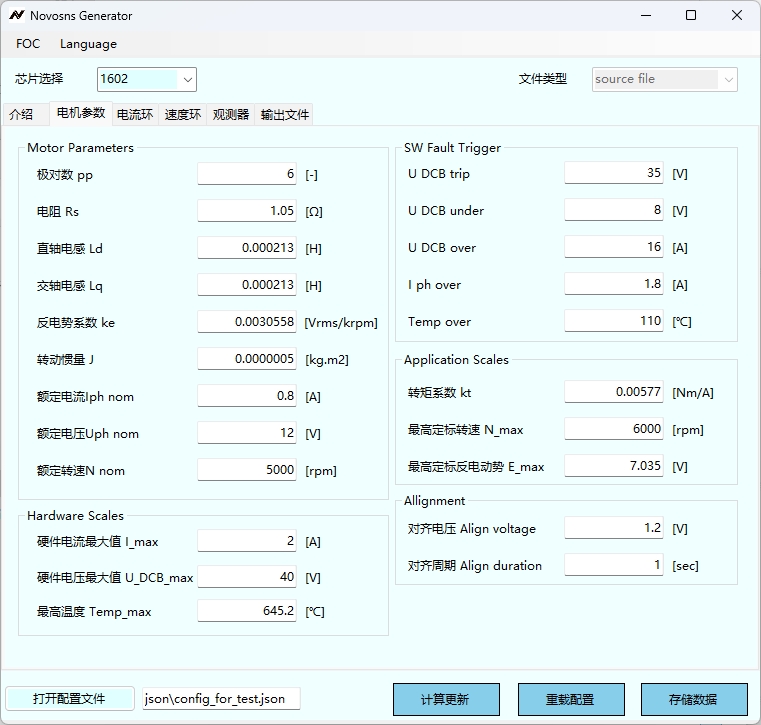Switch to the 电流环 tab

[x=135, y=115]
